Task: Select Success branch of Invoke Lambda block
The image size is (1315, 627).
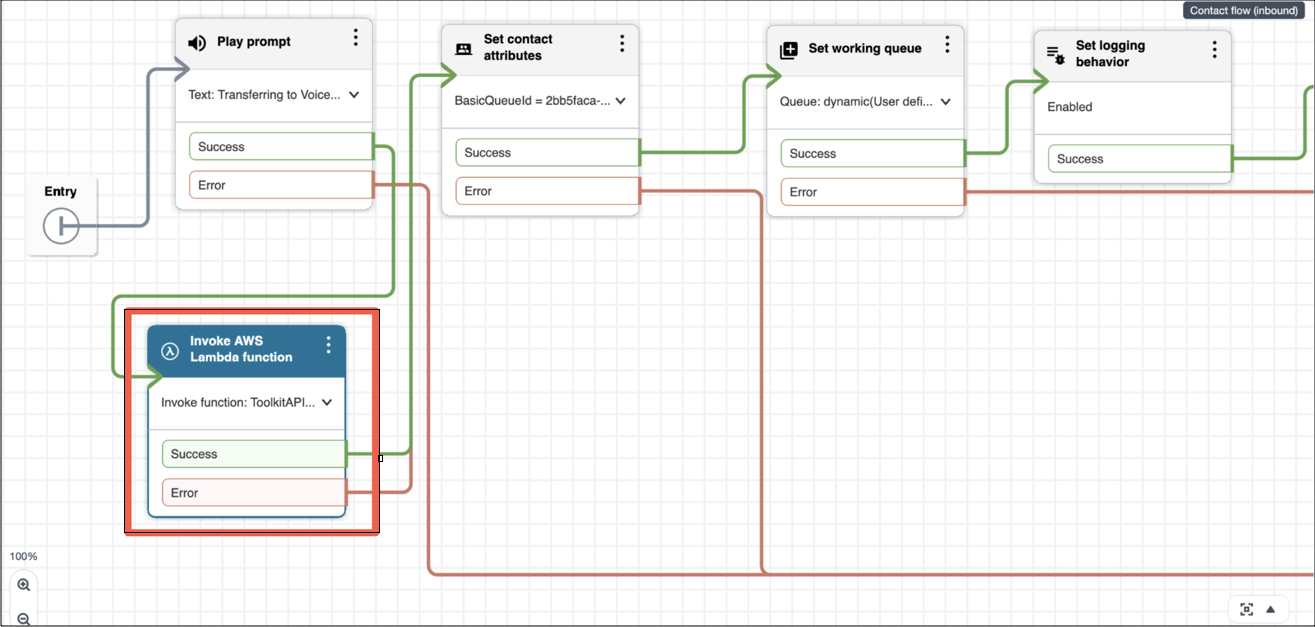Action: pyautogui.click(x=254, y=454)
